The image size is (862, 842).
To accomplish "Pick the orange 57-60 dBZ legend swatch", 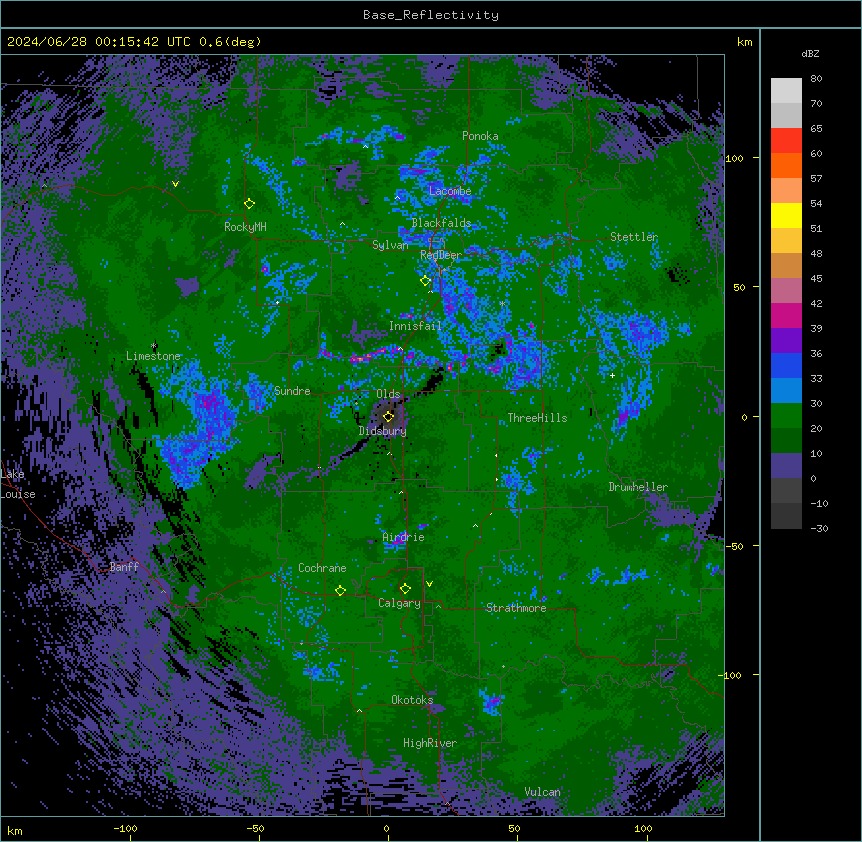I will [786, 165].
